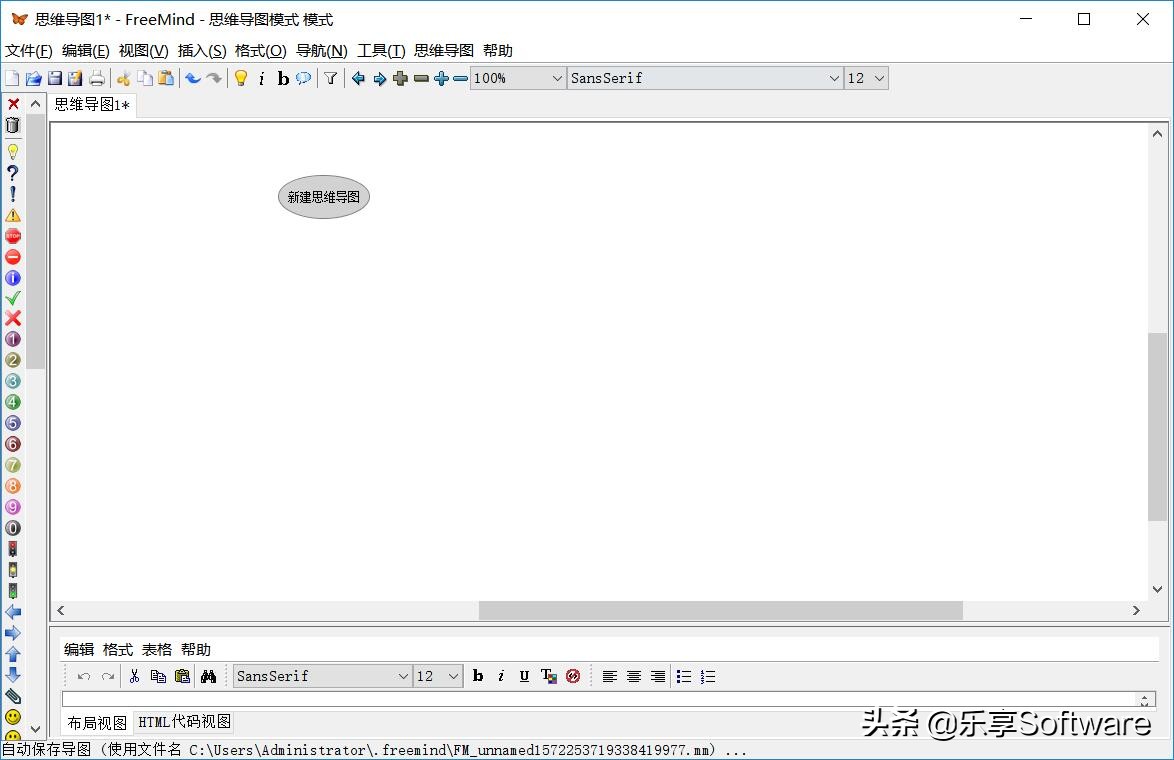Add the yellow warning triangle icon
This screenshot has height=760, width=1174.
pyautogui.click(x=13, y=216)
